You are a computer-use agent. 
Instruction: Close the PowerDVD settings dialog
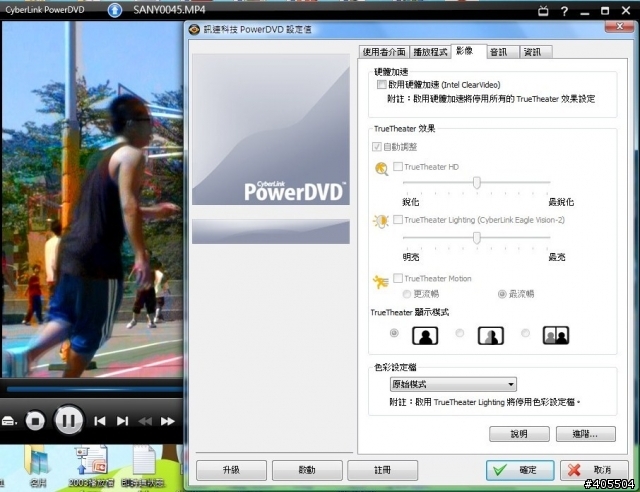(620, 27)
